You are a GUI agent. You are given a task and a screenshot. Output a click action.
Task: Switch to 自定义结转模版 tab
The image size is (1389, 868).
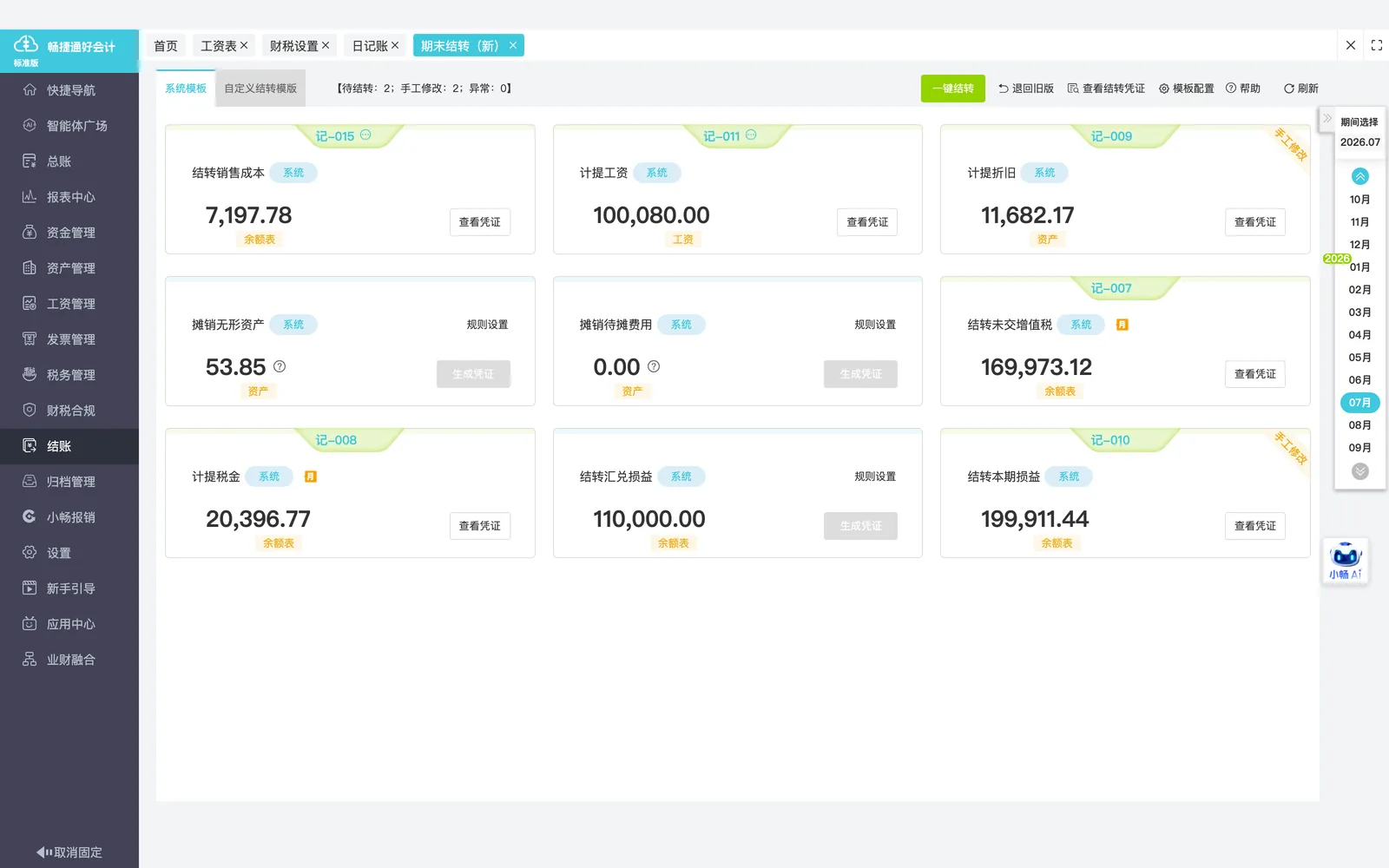coord(260,89)
